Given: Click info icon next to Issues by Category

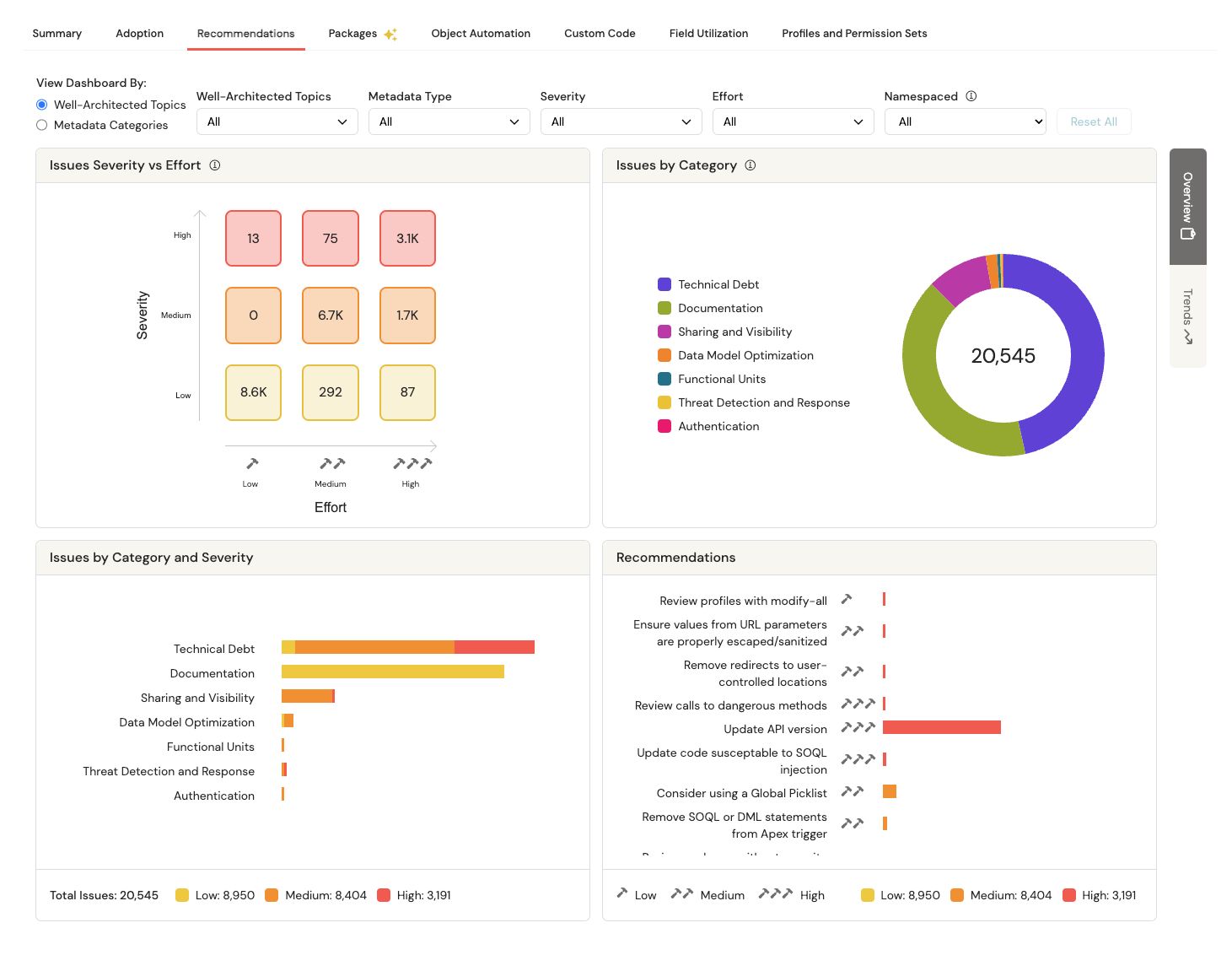Looking at the screenshot, I should click(x=750, y=165).
